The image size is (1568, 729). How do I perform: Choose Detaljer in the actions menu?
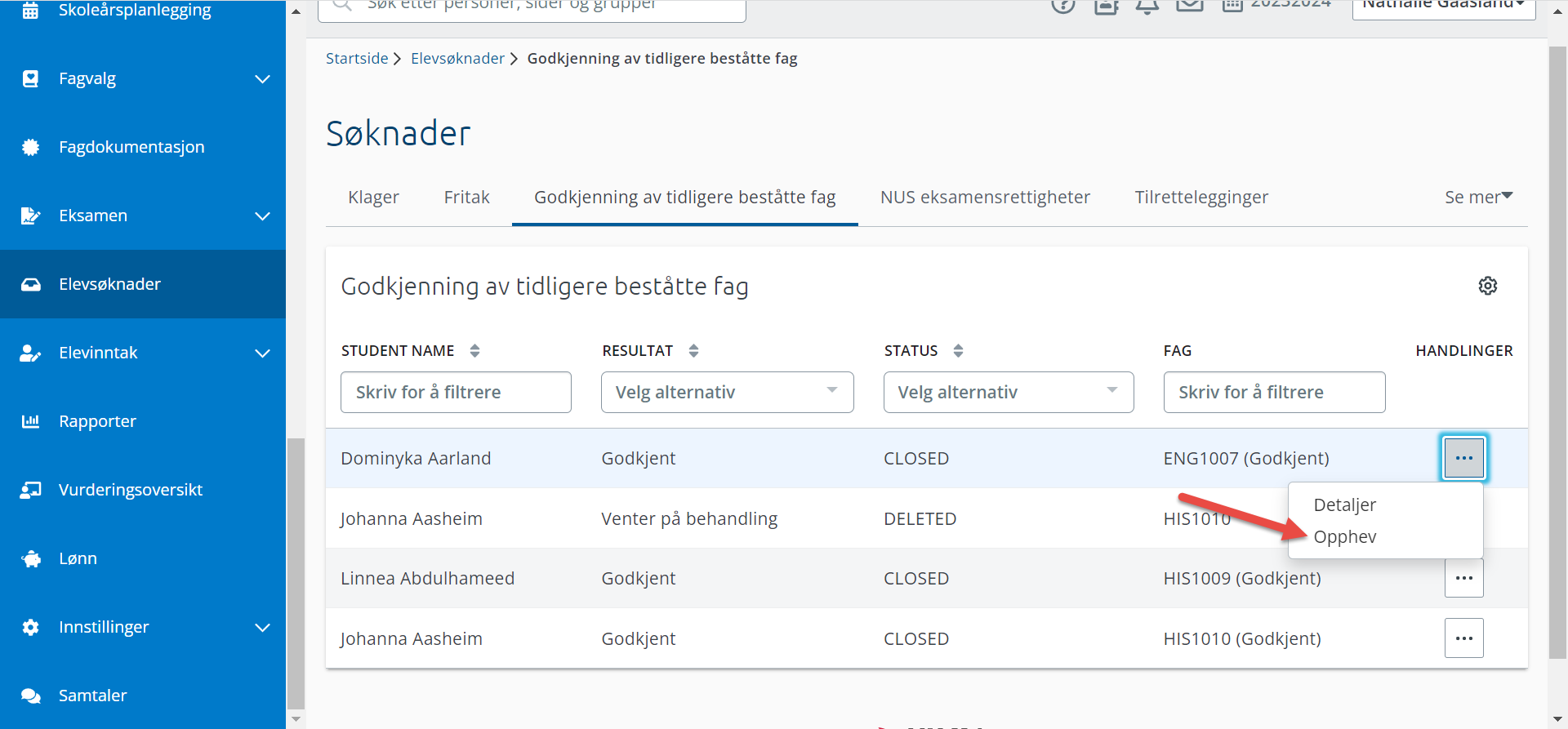pos(1344,505)
